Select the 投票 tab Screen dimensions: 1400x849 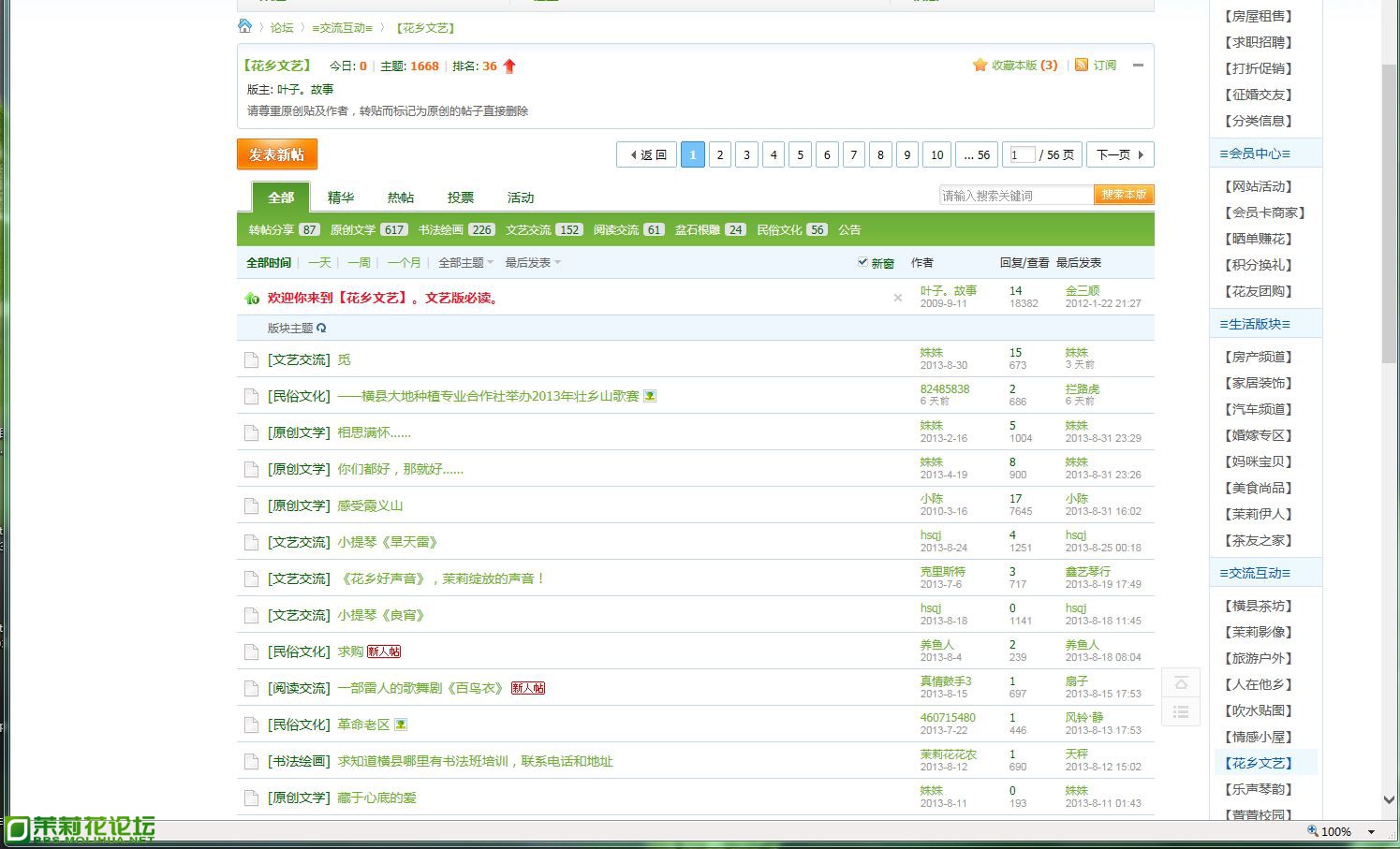coord(461,198)
